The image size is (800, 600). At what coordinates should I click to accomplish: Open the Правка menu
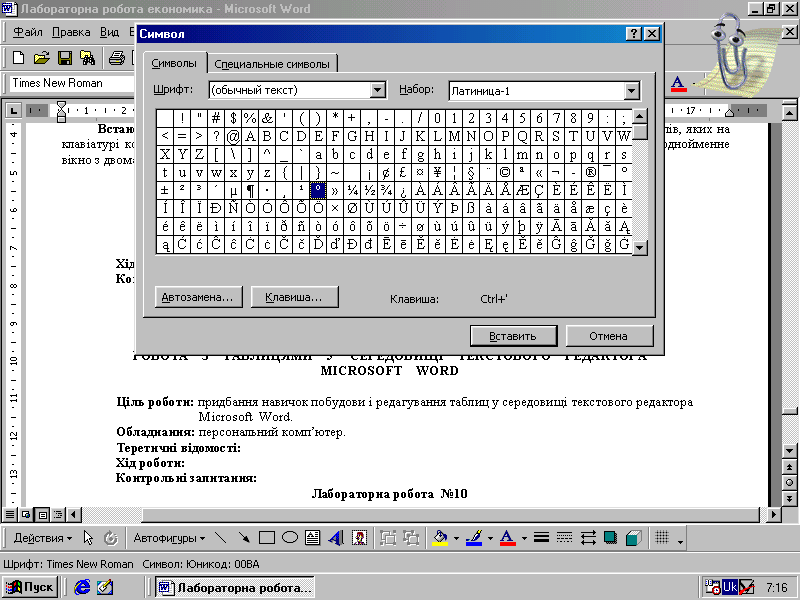[x=71, y=32]
